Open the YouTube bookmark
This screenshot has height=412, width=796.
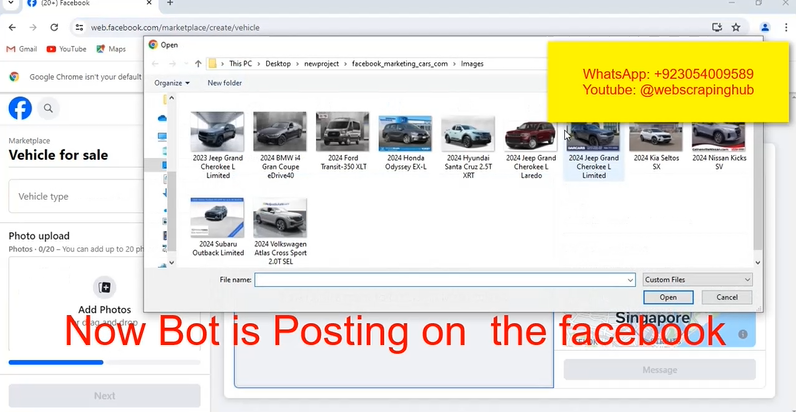[66, 49]
